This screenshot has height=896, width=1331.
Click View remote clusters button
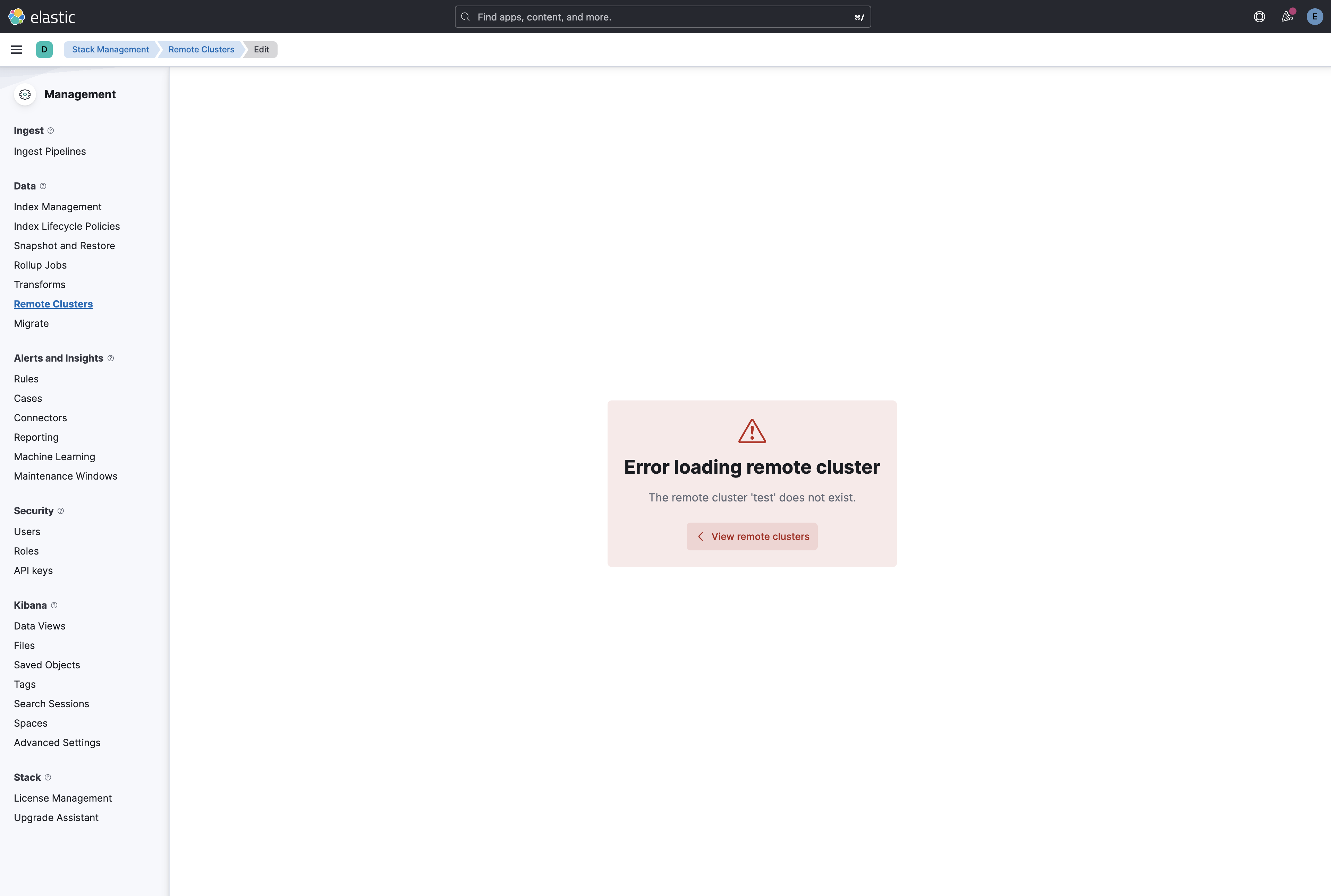[752, 536]
